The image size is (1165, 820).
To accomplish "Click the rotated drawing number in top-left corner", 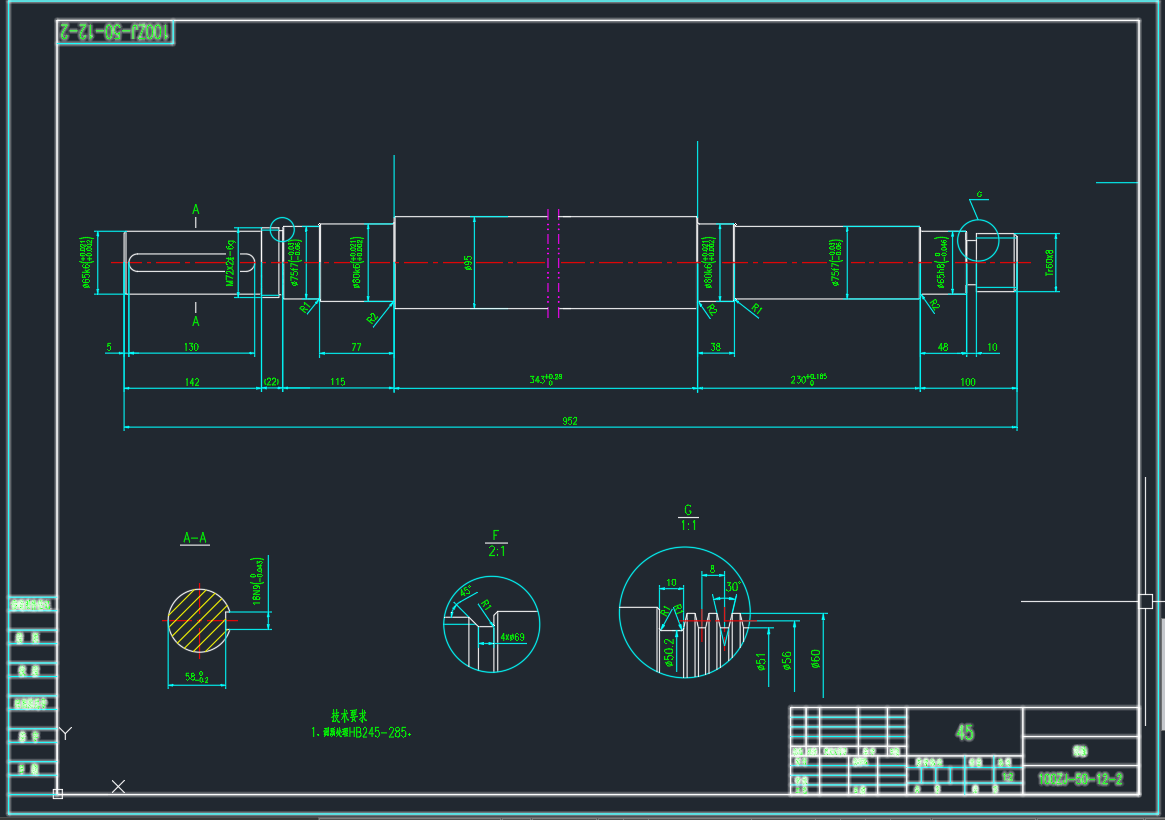I will 115,33.
